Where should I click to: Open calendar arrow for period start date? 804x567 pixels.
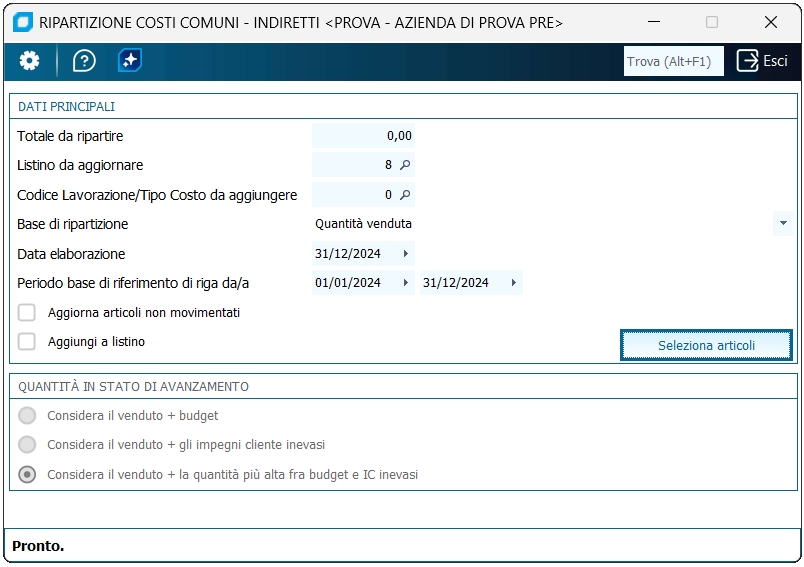click(x=406, y=282)
